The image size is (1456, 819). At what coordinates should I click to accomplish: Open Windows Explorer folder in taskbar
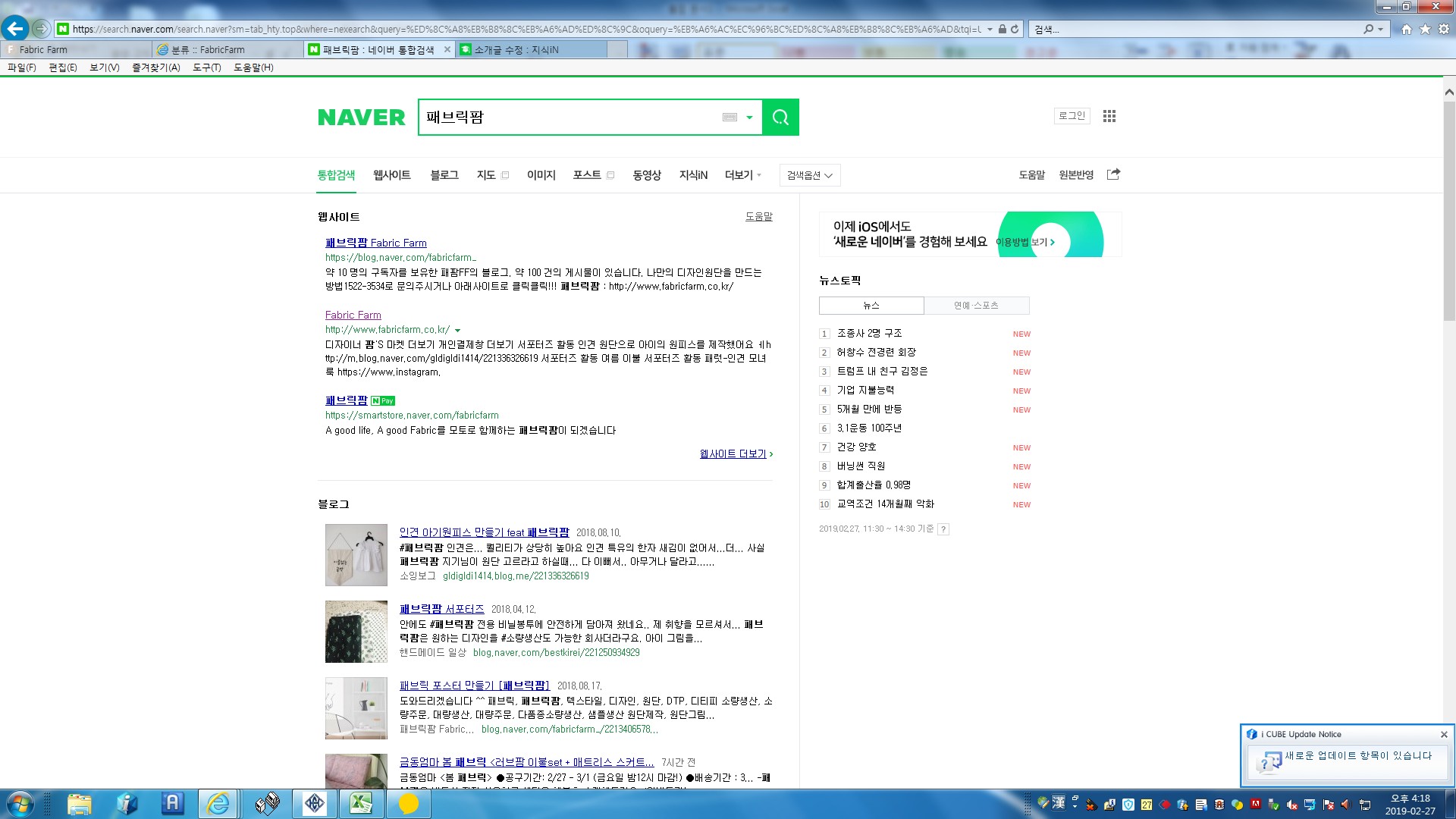79,804
